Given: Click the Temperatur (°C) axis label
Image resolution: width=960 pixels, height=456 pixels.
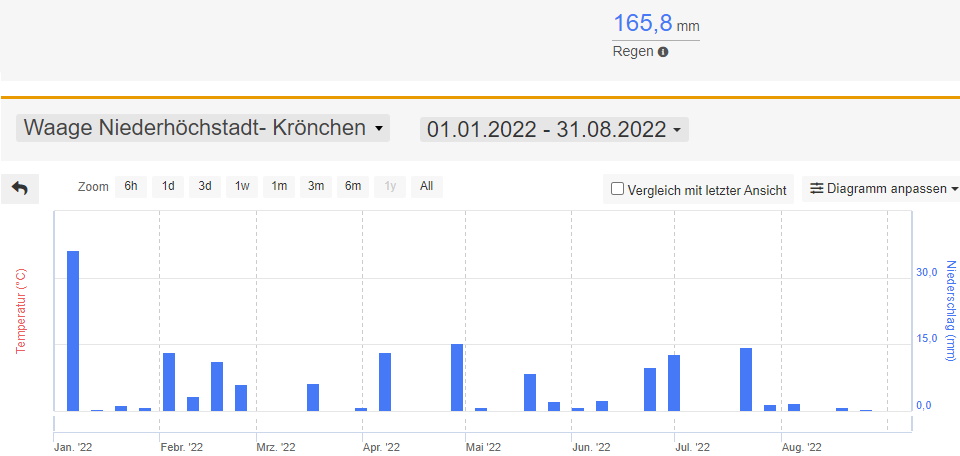Looking at the screenshot, I should click(x=19, y=310).
